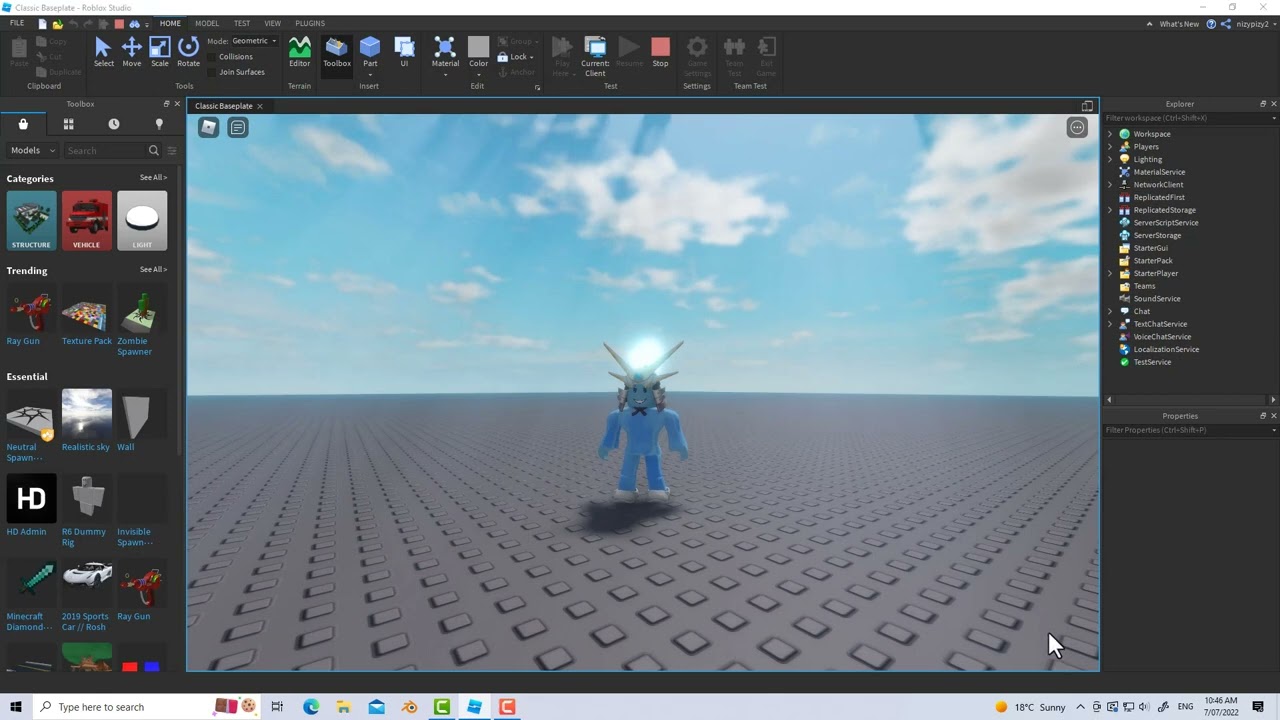
Task: Switch to the MODEL ribbon tab
Action: [207, 23]
